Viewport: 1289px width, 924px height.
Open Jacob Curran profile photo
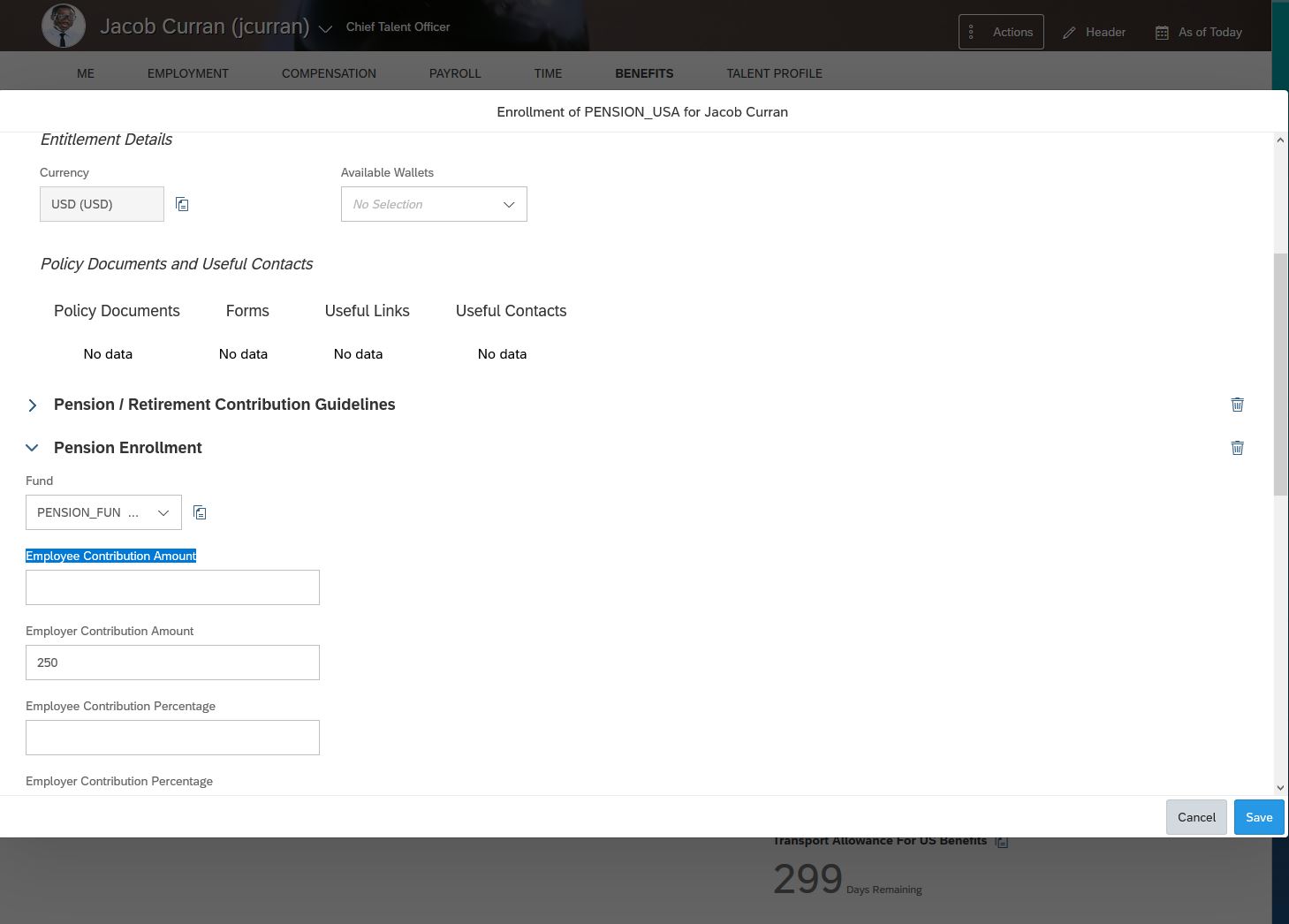tap(64, 26)
